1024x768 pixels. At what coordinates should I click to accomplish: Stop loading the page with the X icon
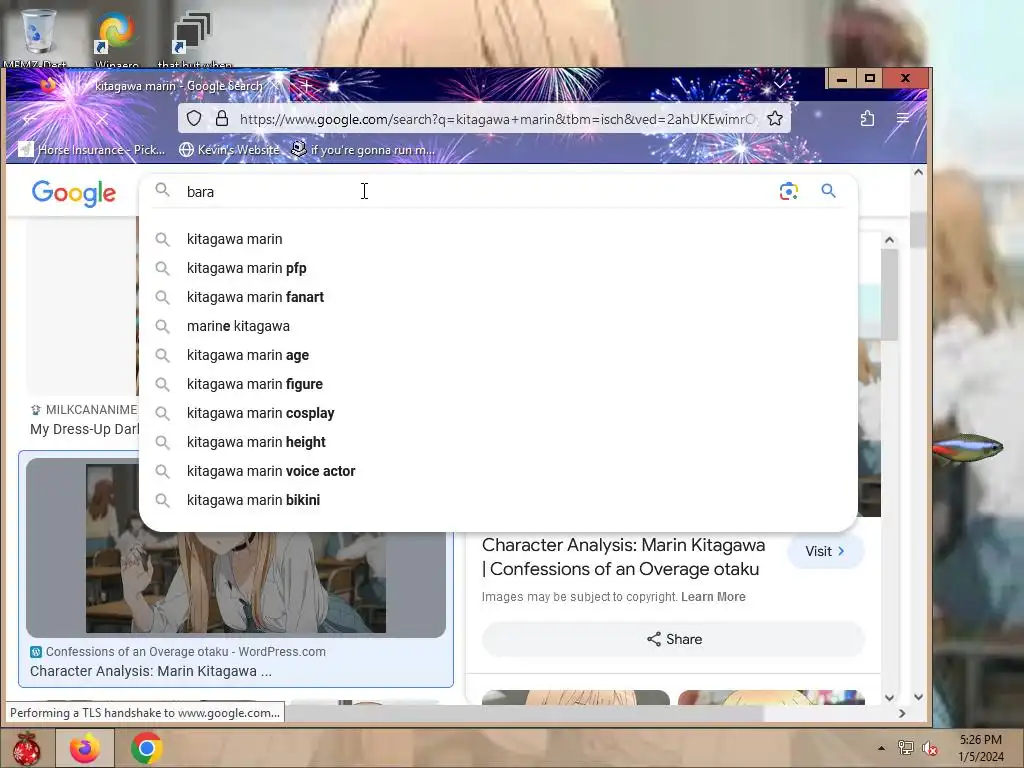(102, 120)
